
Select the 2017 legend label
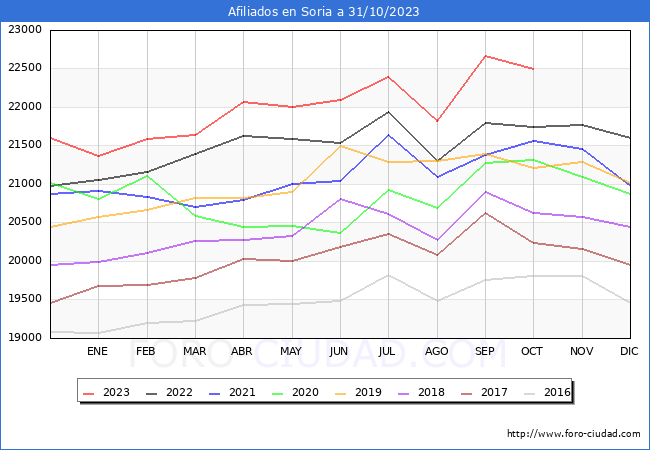click(x=494, y=392)
